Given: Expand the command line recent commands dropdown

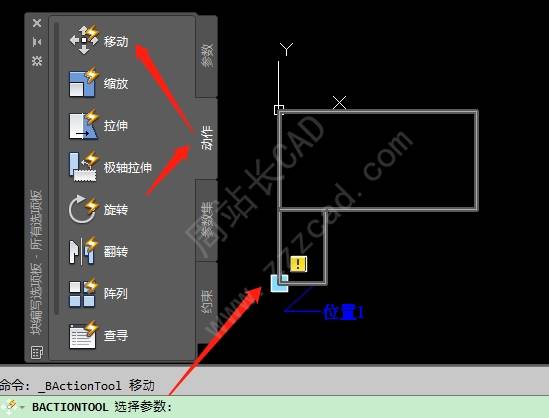Looking at the screenshot, I should [x=22, y=407].
